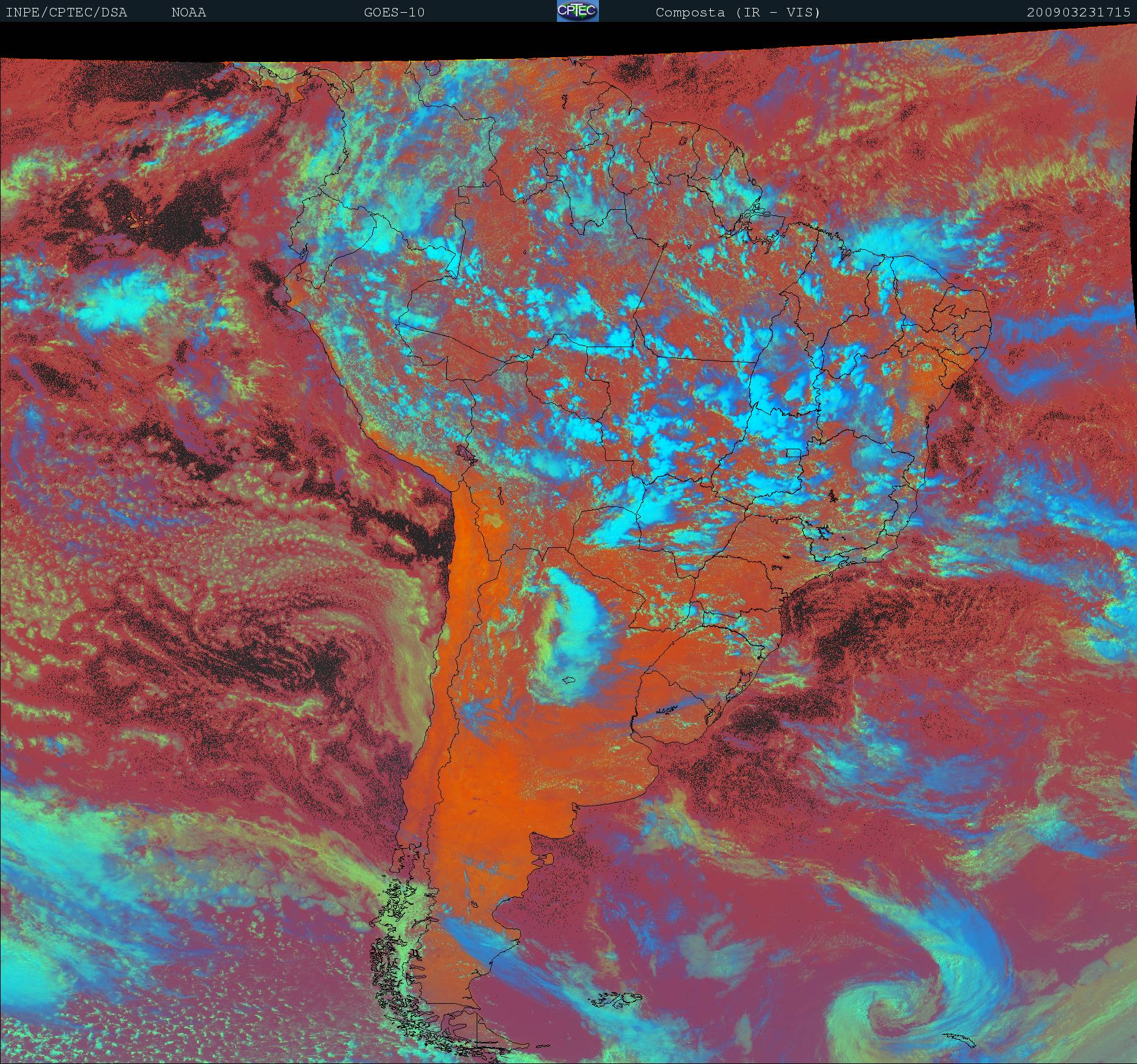Click the timestamp '200903231715'
Image resolution: width=1137 pixels, height=1064 pixels.
[1079, 12]
